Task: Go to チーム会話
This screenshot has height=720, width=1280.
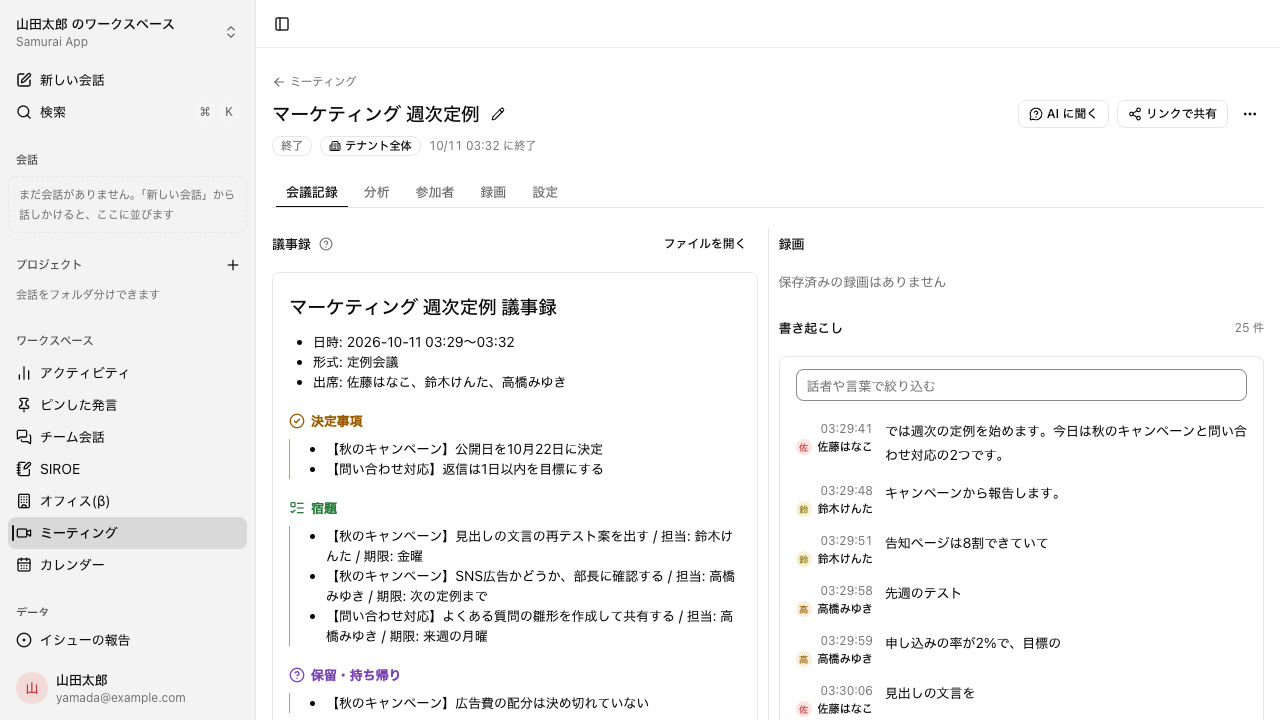Action: [x=127, y=437]
